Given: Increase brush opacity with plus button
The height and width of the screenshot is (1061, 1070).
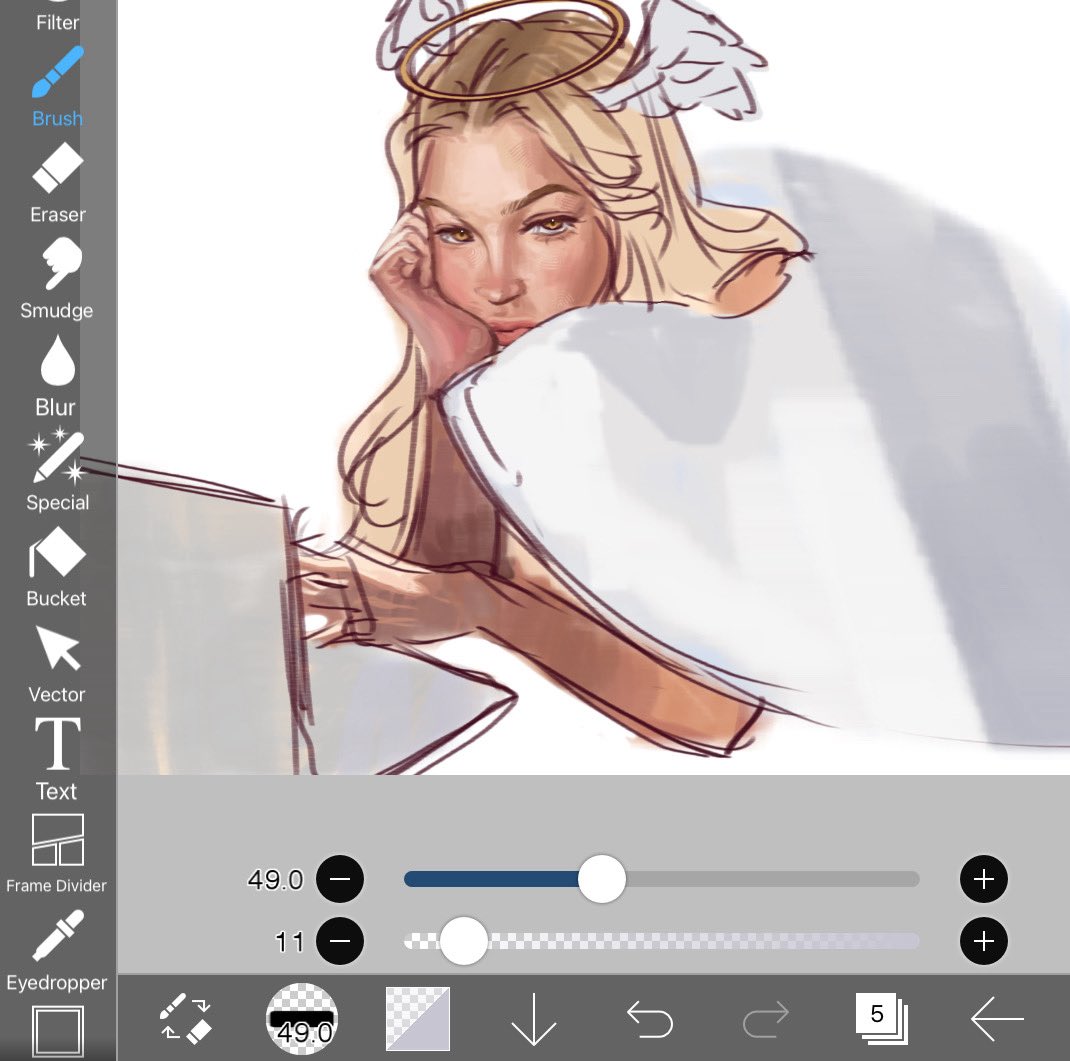Looking at the screenshot, I should (x=984, y=941).
